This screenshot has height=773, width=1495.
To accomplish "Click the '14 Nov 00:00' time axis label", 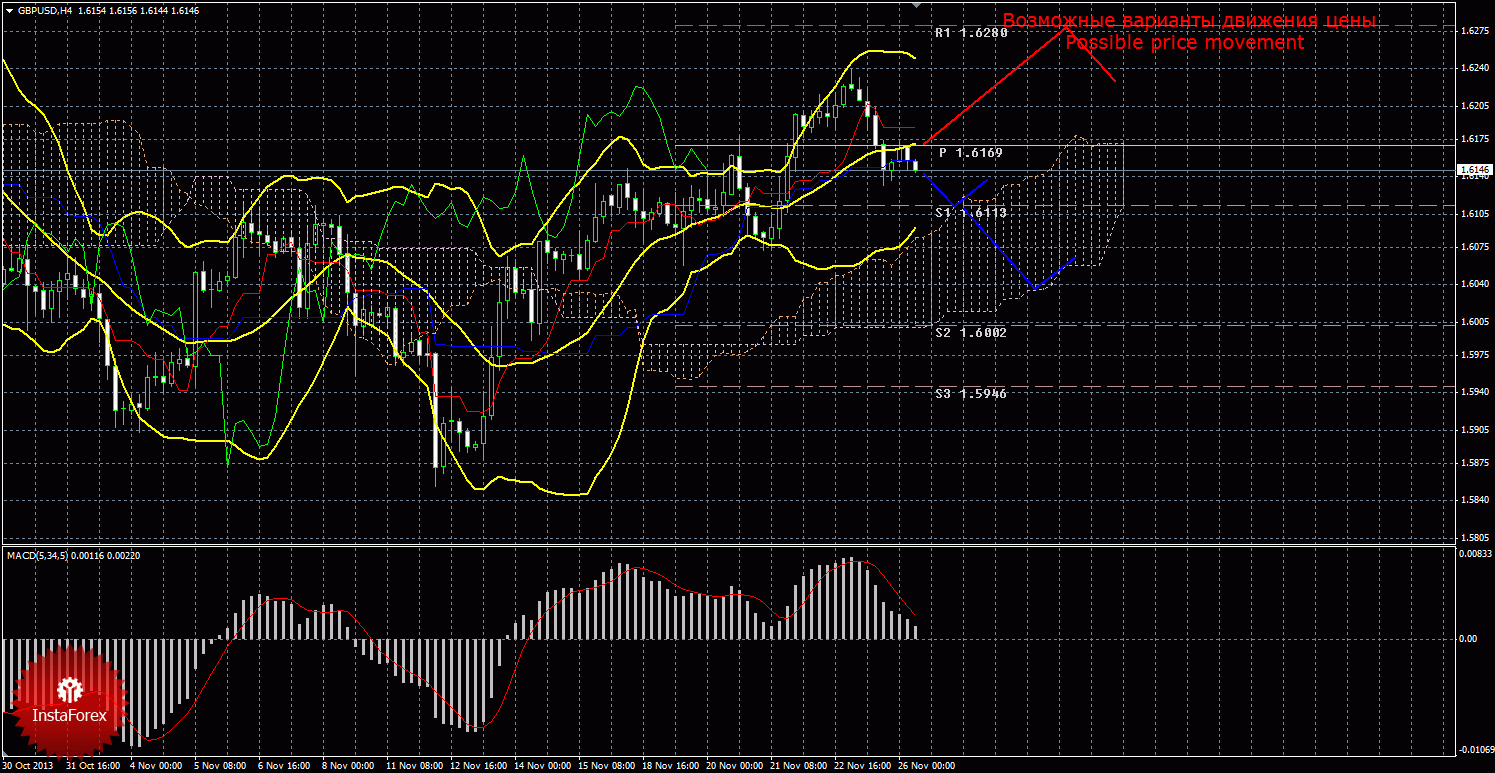I will pos(543,766).
